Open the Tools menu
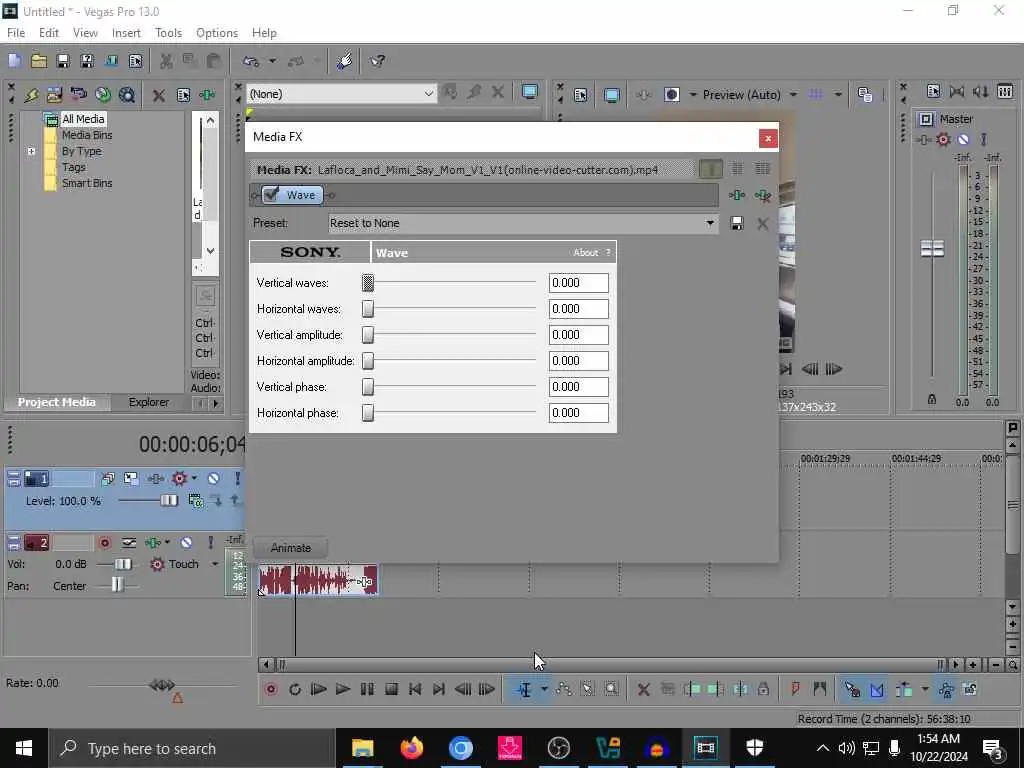This screenshot has height=768, width=1024. coord(168,33)
